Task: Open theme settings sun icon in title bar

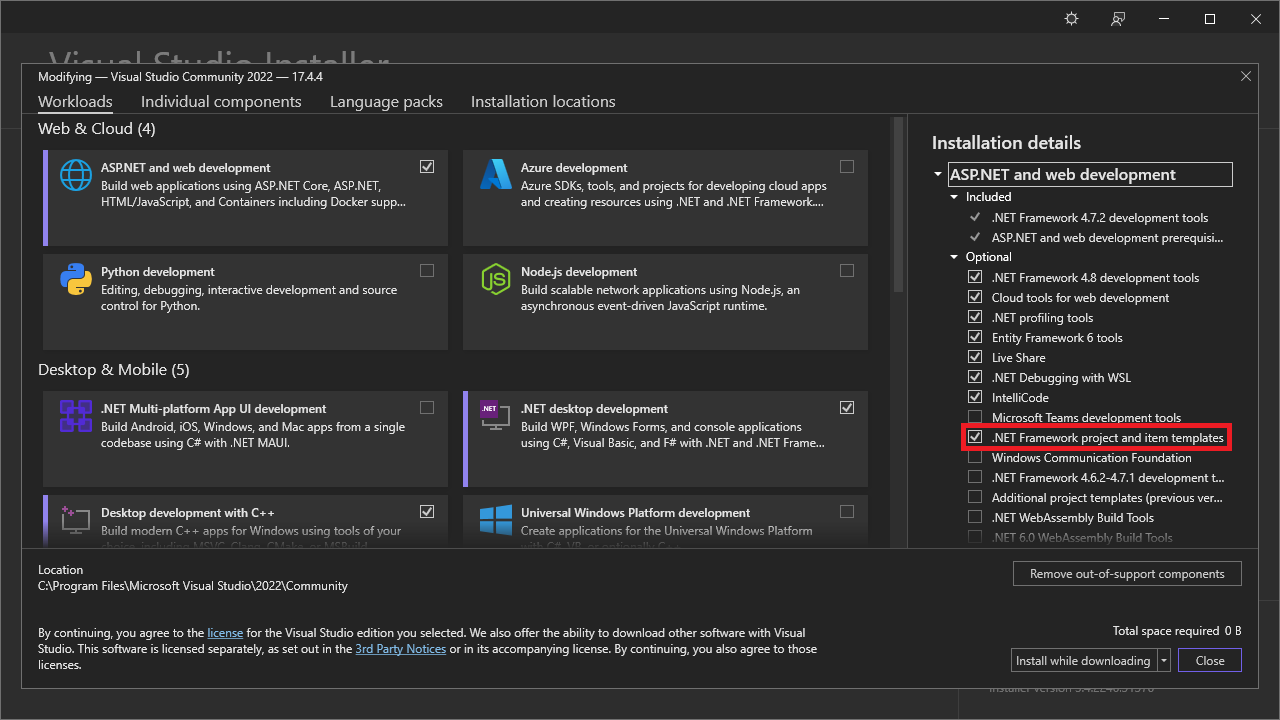Action: (1072, 19)
